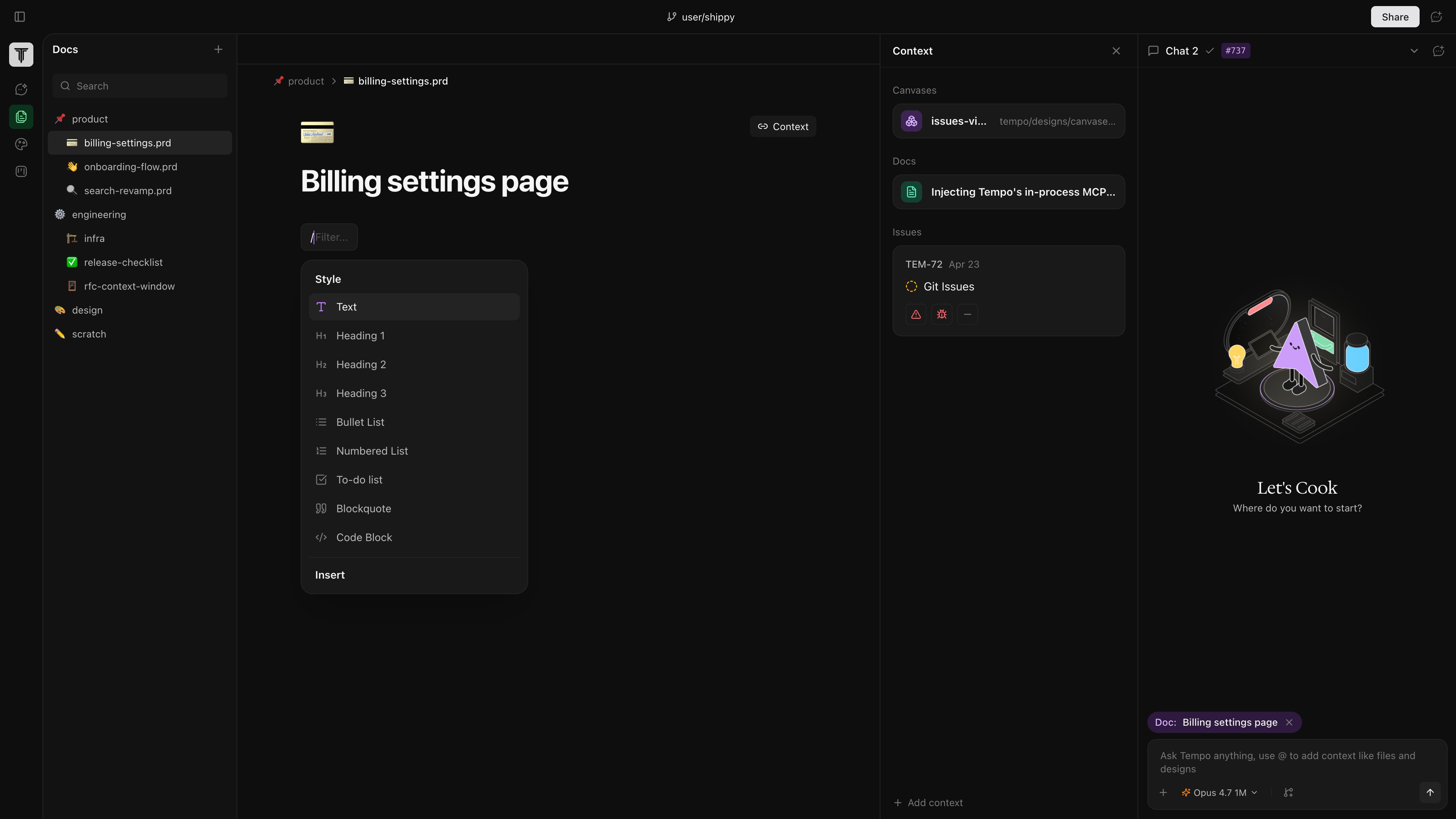This screenshot has width=1456, height=819.
Task: Click the user/shippy branch label
Action: pos(708,17)
